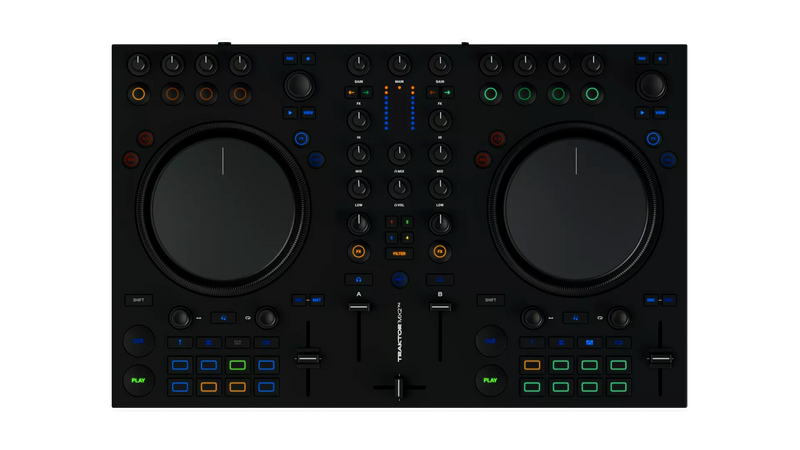The width and height of the screenshot is (800, 450).
Task: Tap the lower red round button left deck
Action: [131, 160]
